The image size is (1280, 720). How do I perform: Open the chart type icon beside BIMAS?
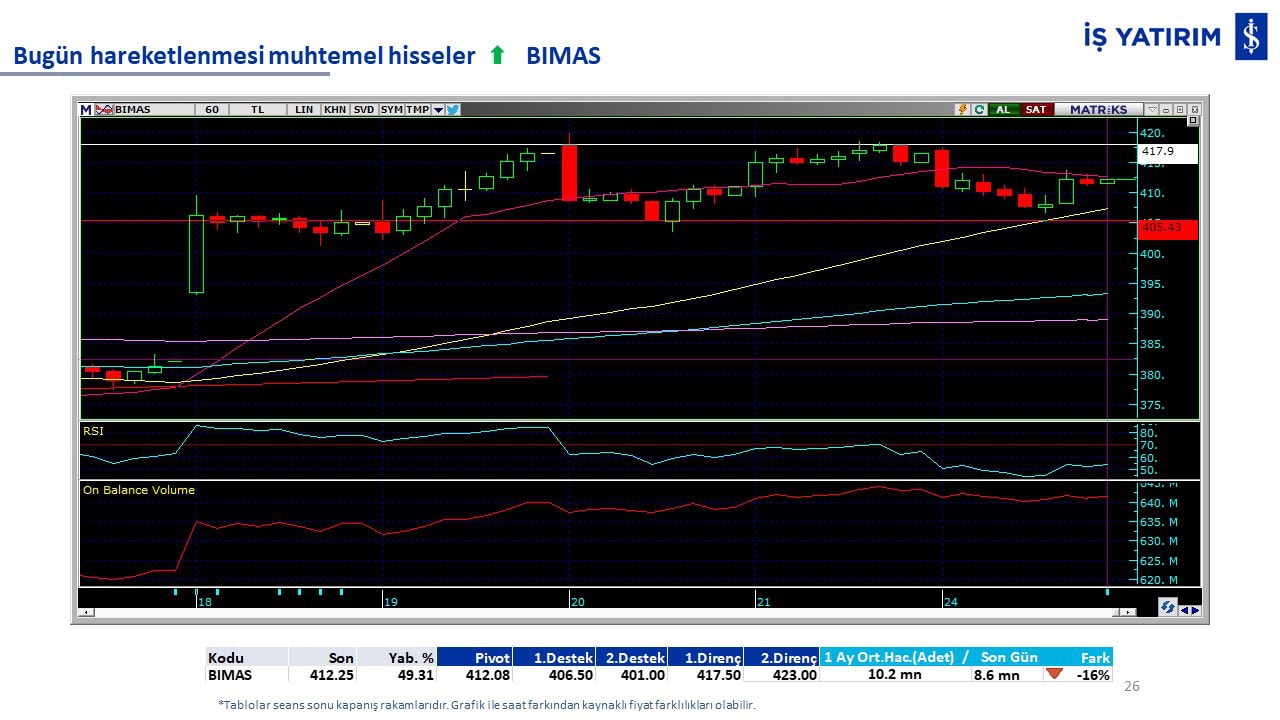[104, 110]
